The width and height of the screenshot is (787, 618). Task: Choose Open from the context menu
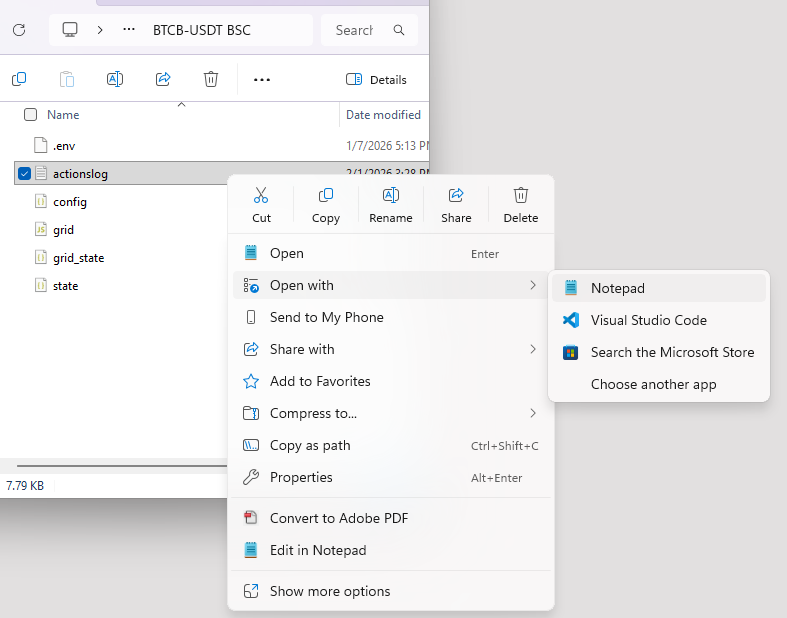(x=390, y=254)
